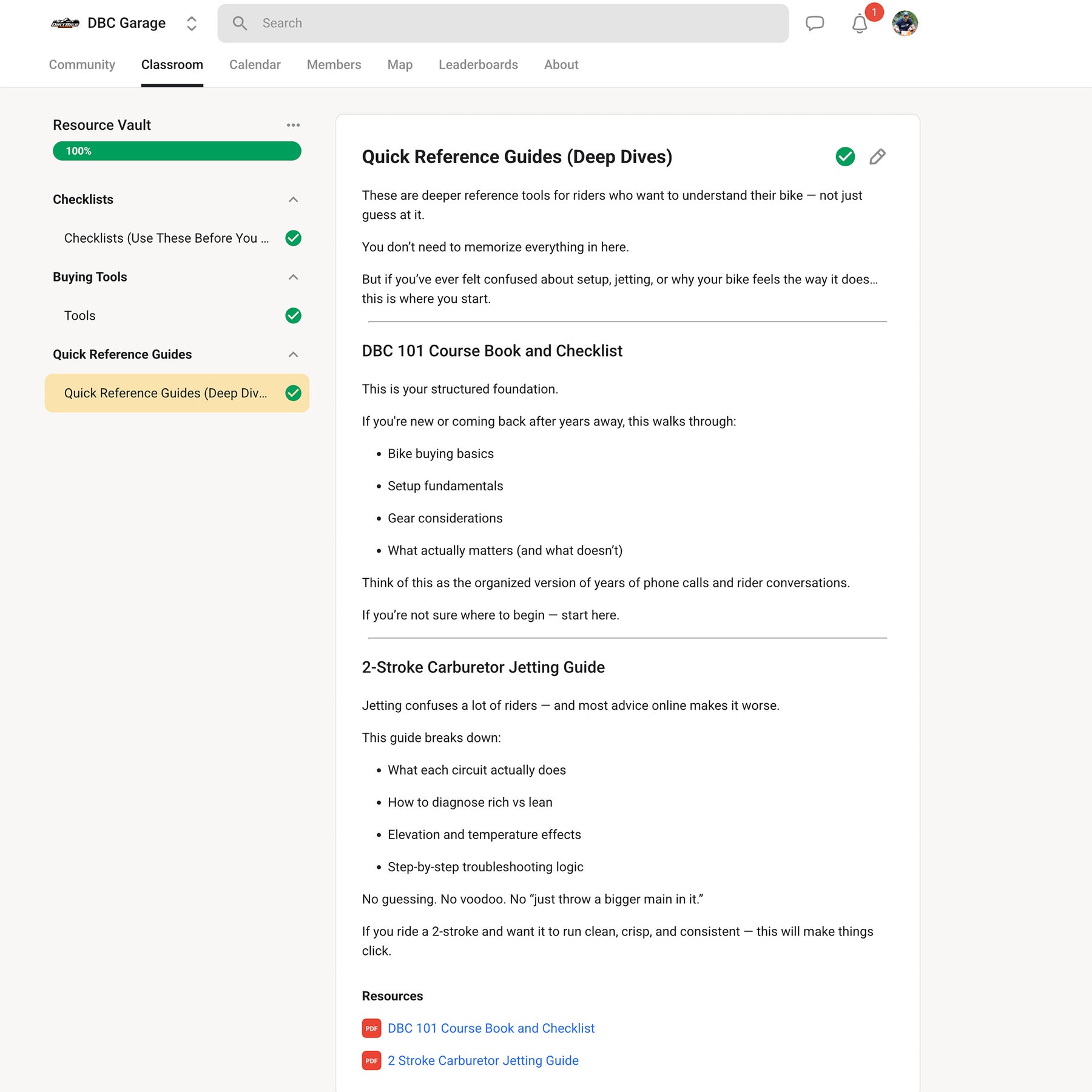Toggle completion check for Tools lesson
1092x1092 pixels.
coord(293,315)
